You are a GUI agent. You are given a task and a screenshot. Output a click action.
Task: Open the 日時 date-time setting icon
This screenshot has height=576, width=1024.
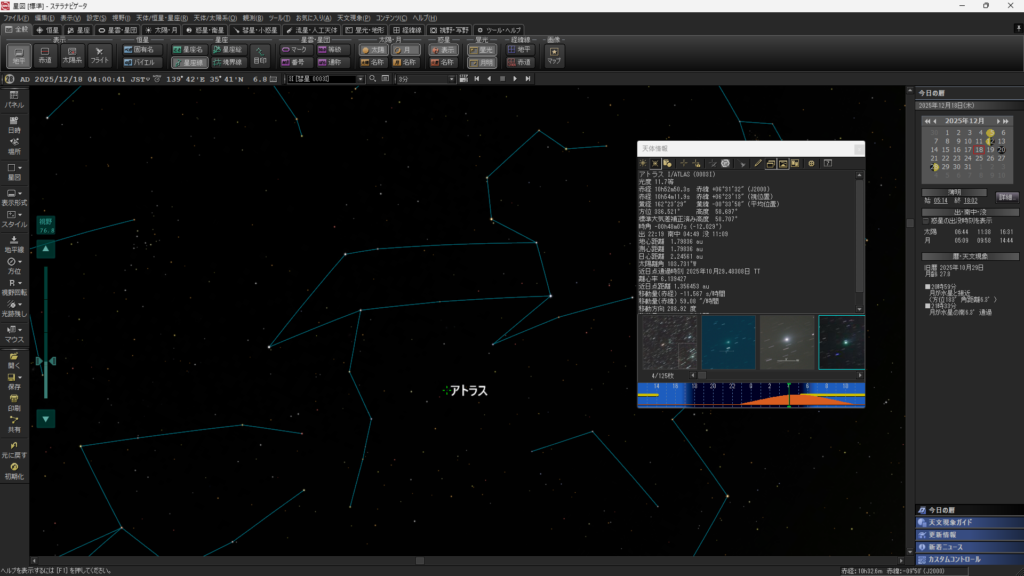point(14,123)
